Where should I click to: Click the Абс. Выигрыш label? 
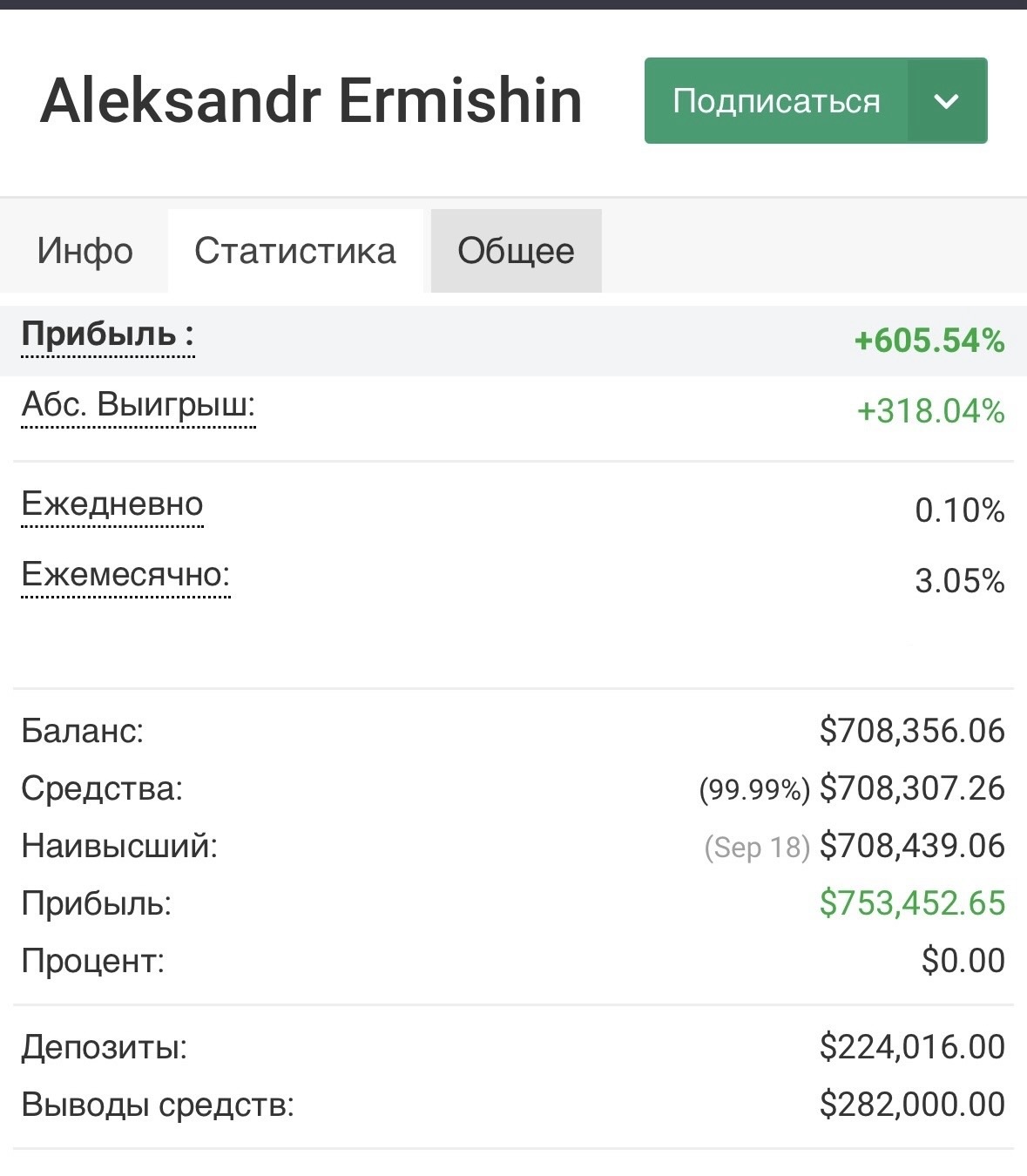tap(139, 405)
